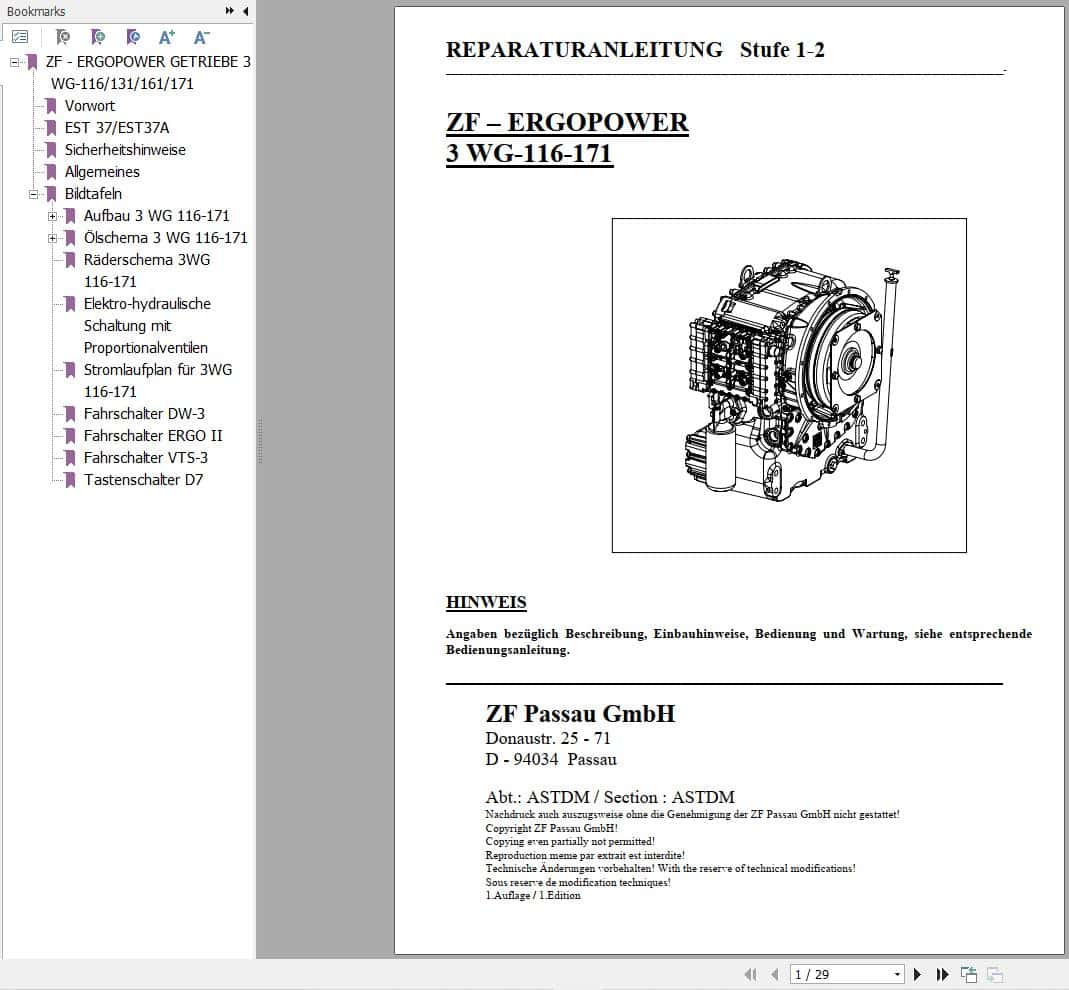The height and width of the screenshot is (990, 1069).
Task: Click the set bookmark destination icon
Action: click(x=133, y=37)
